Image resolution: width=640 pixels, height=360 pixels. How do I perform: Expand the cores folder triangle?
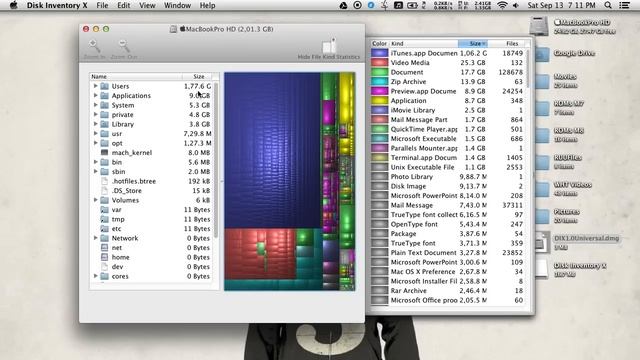[x=96, y=276]
